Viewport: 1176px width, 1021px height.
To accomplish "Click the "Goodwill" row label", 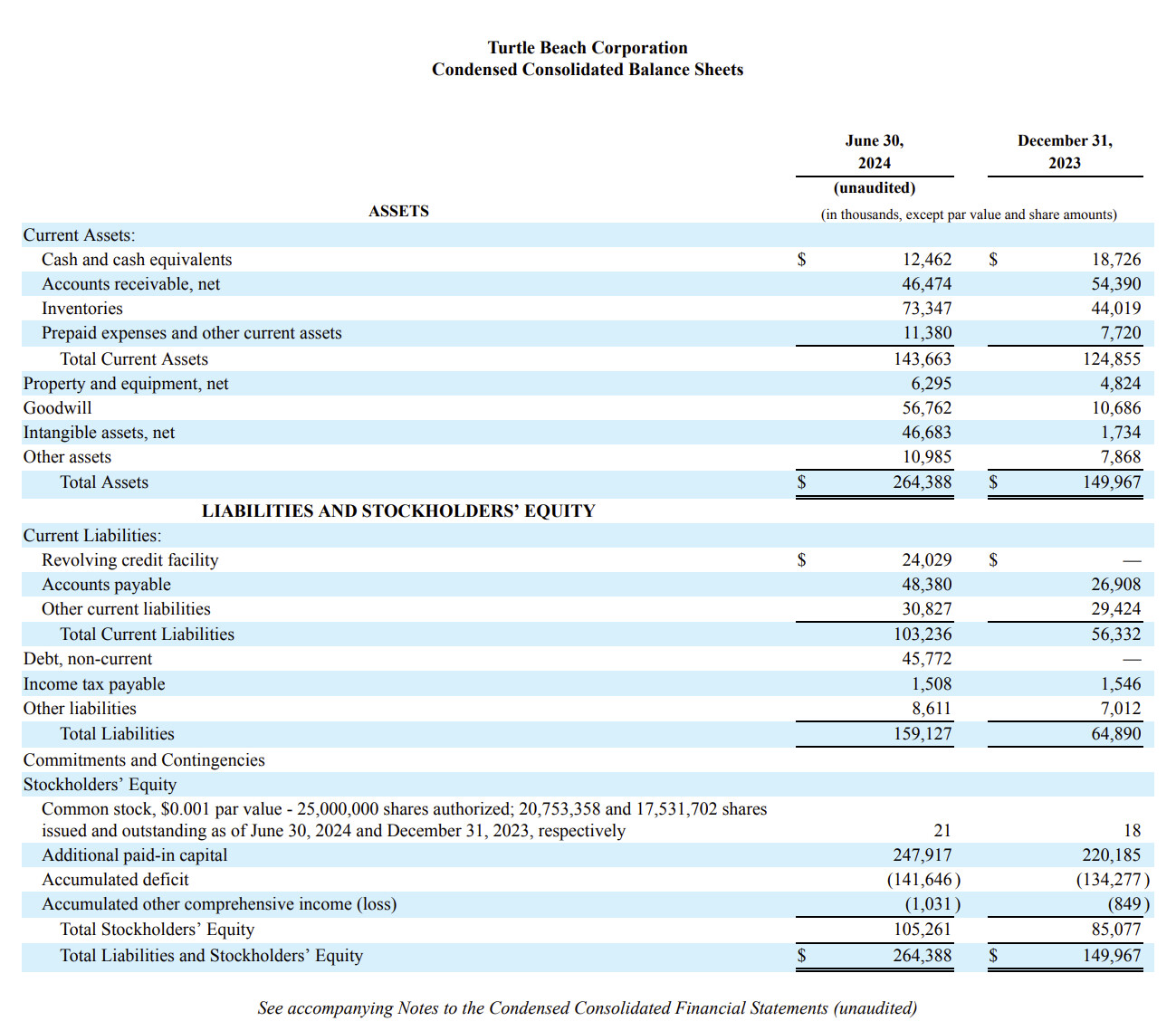I will 57,408.
